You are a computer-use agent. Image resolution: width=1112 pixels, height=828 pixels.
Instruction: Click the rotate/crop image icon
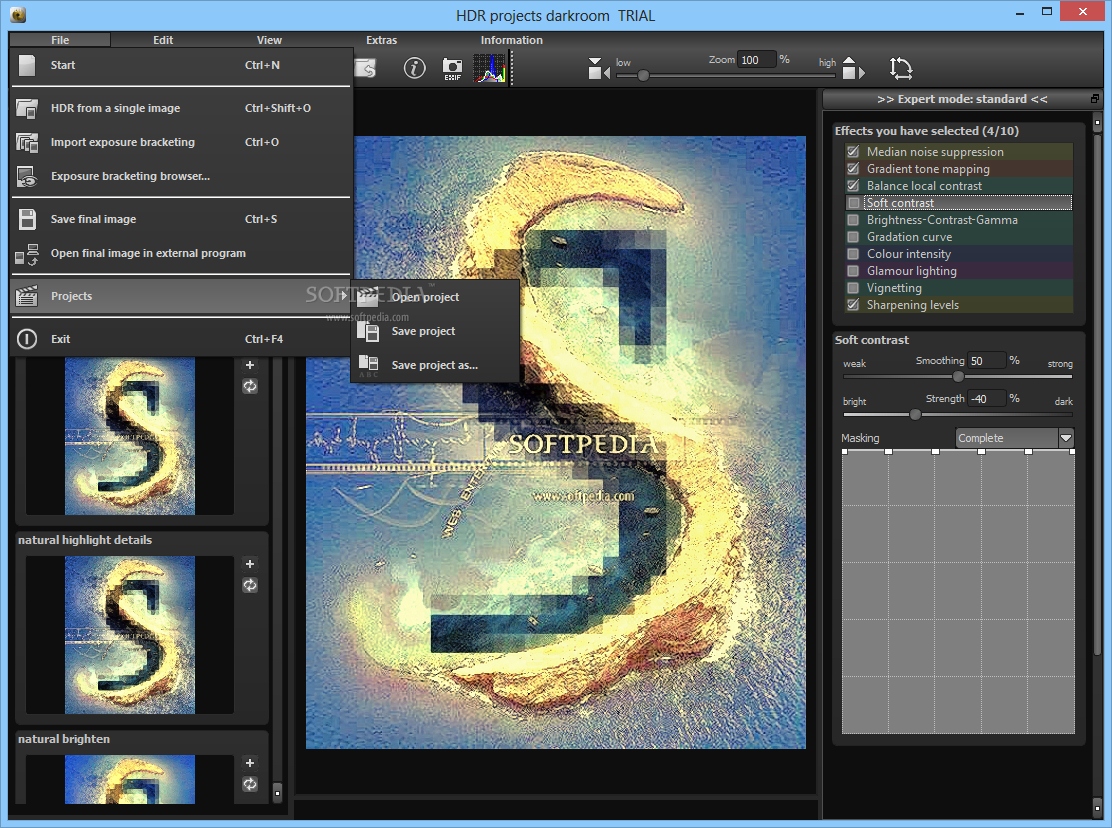pos(901,68)
